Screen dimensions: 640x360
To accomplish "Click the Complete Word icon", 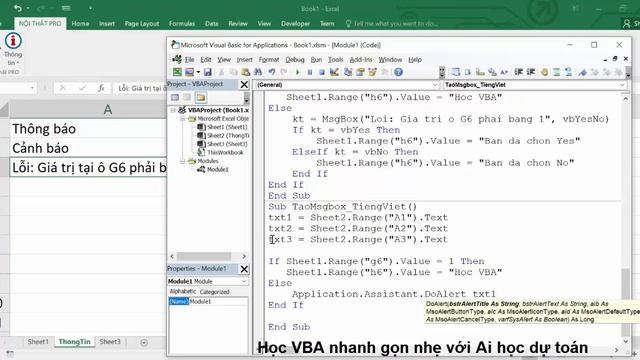I will [504, 72].
